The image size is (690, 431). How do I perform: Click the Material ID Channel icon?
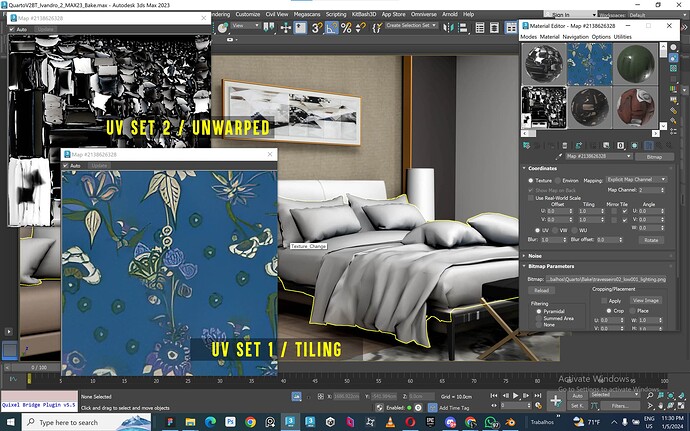pos(620,145)
